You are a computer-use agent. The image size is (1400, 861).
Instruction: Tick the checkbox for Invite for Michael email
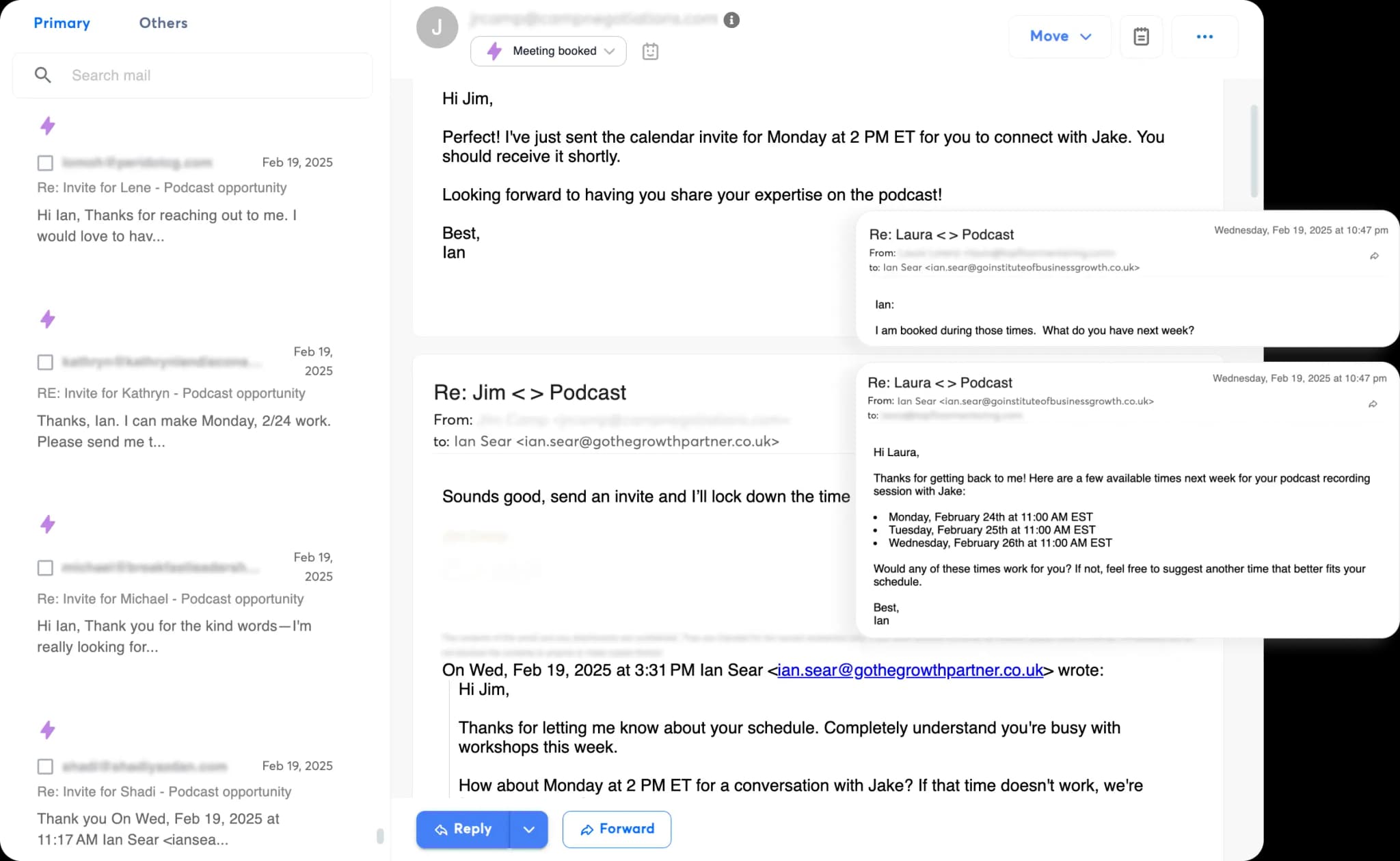click(x=45, y=568)
